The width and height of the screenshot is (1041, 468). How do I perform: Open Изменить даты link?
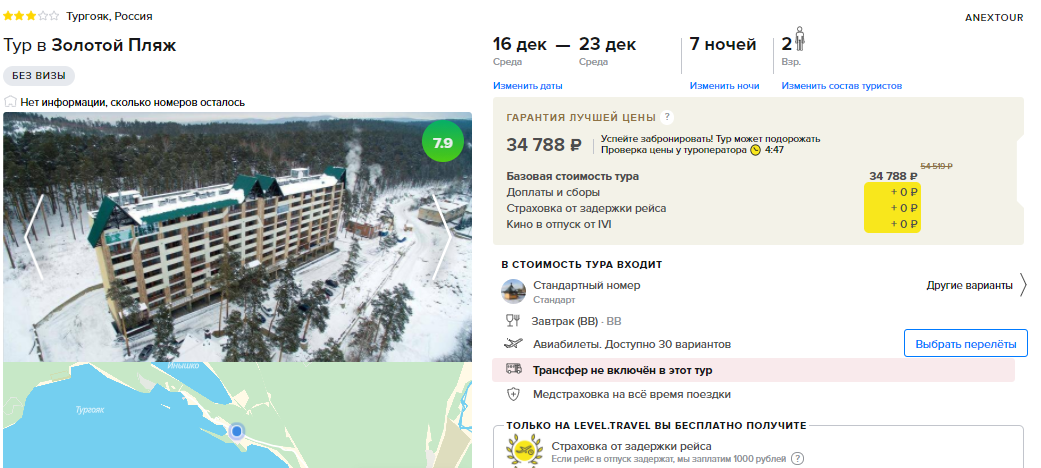coord(528,86)
